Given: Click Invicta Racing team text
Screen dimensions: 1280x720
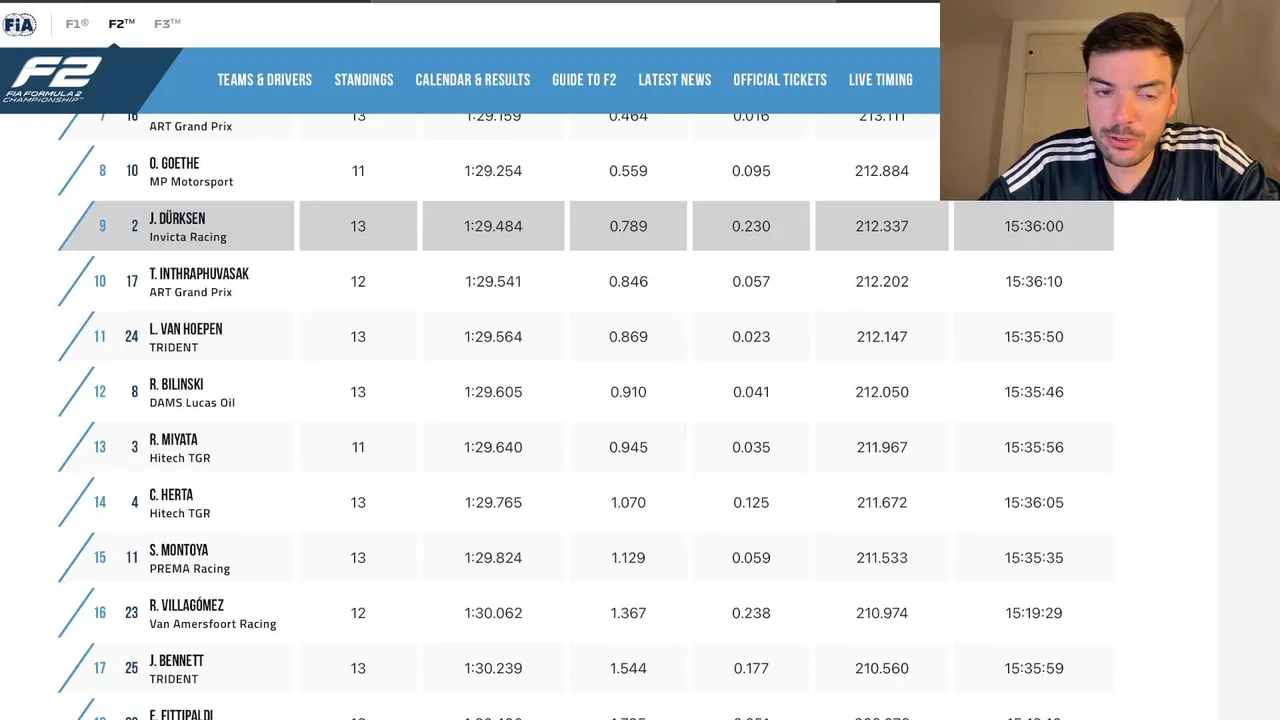Looking at the screenshot, I should (x=188, y=237).
